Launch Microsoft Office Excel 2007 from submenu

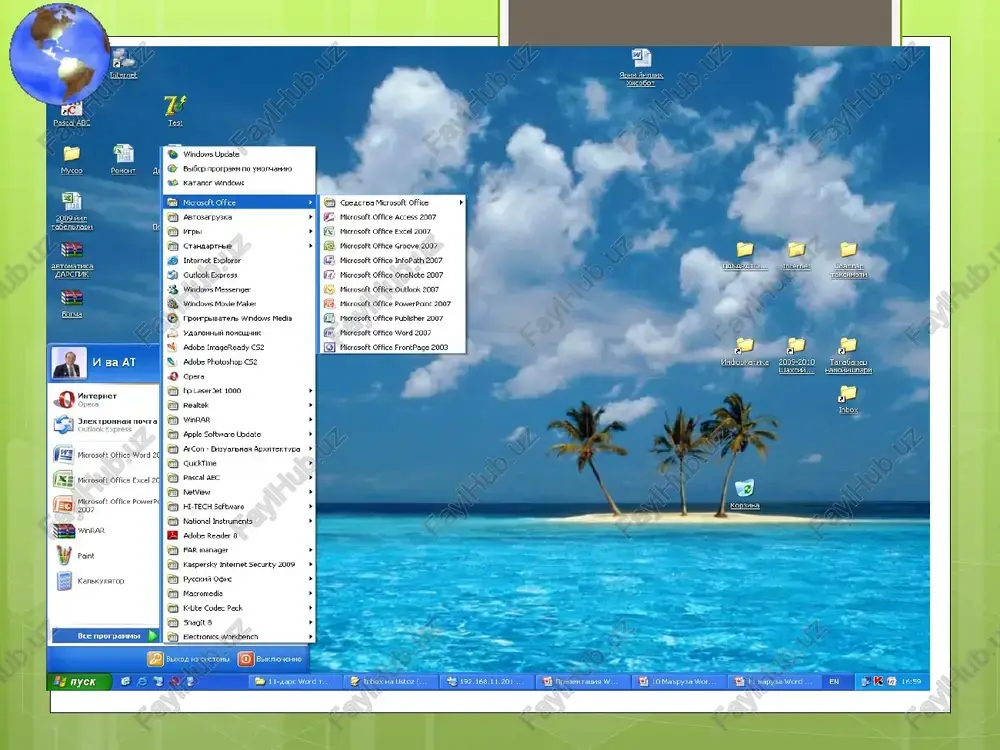(x=392, y=232)
